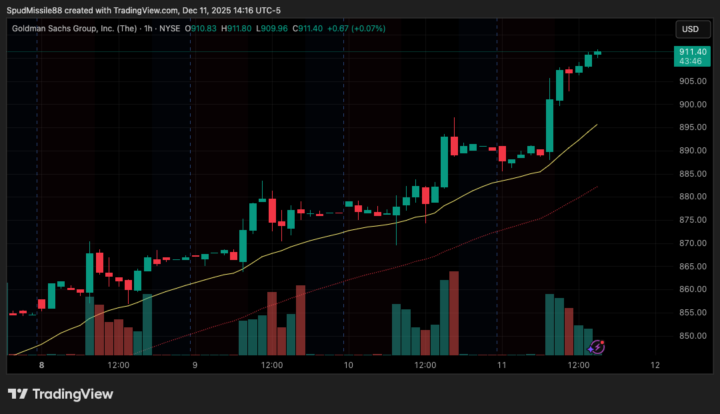Click the 895.00 price axis label
720x414 pixels.
pyautogui.click(x=693, y=128)
